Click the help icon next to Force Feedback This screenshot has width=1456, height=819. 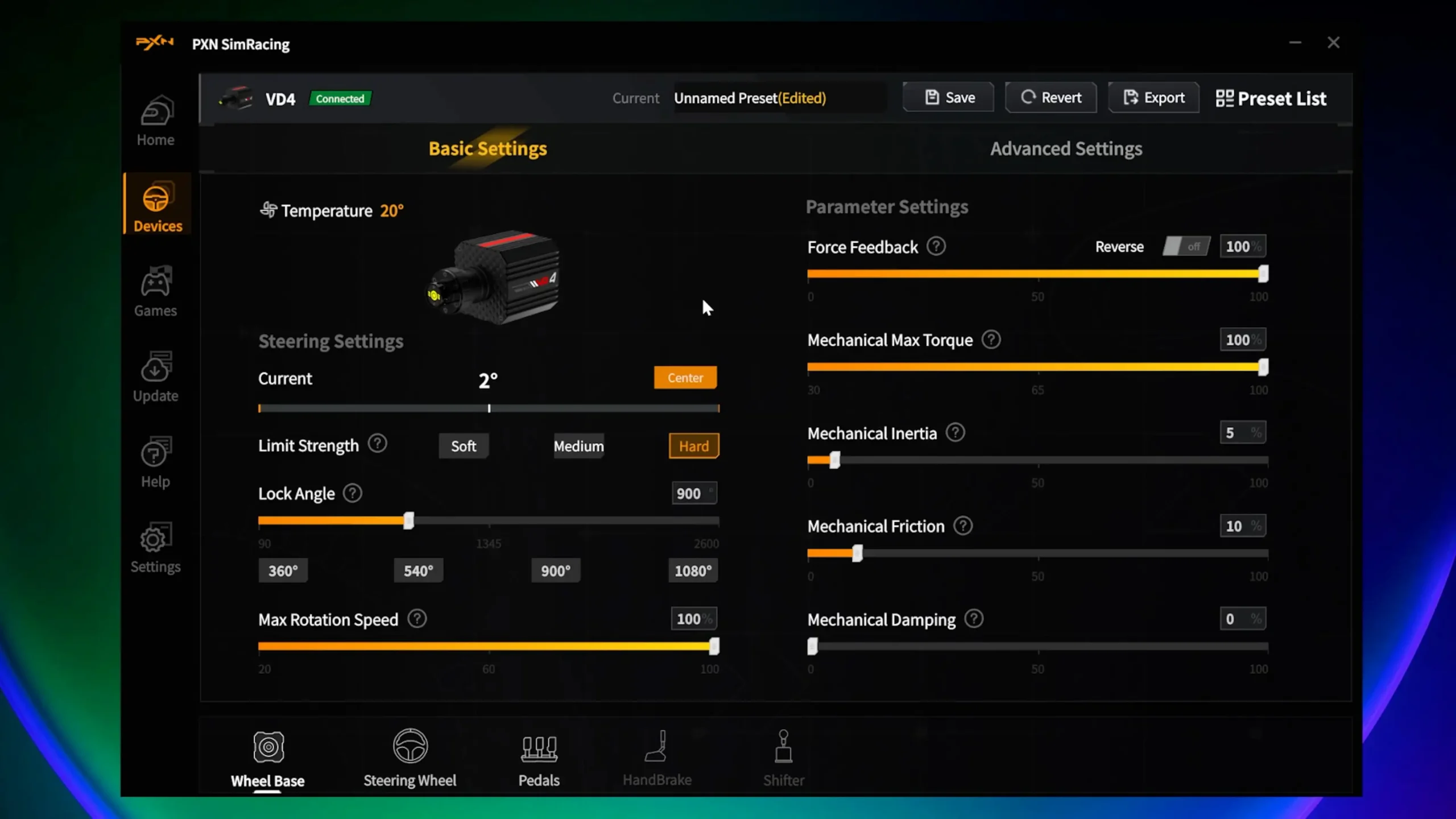[936, 246]
